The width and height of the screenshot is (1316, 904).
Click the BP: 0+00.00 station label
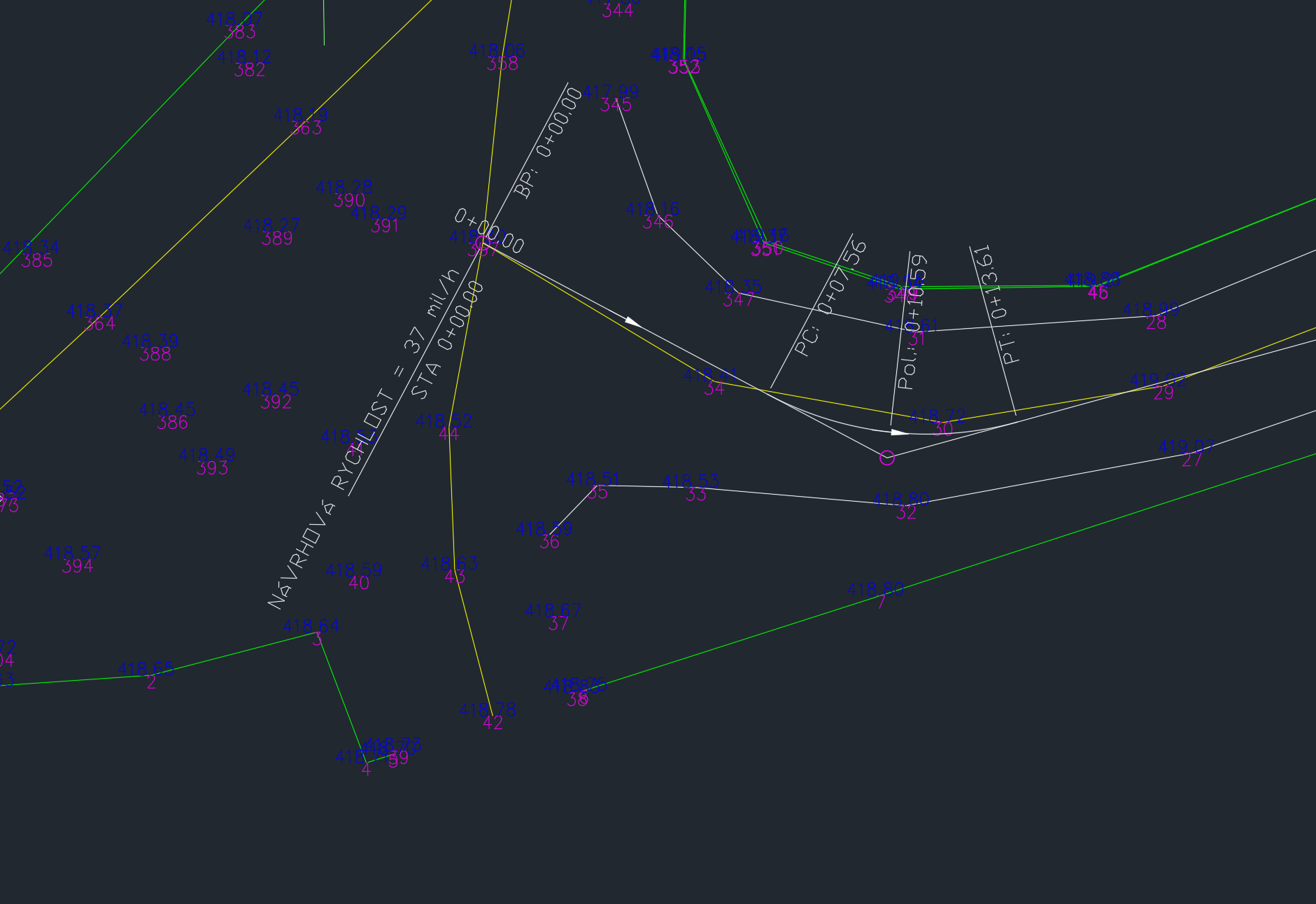[x=548, y=143]
